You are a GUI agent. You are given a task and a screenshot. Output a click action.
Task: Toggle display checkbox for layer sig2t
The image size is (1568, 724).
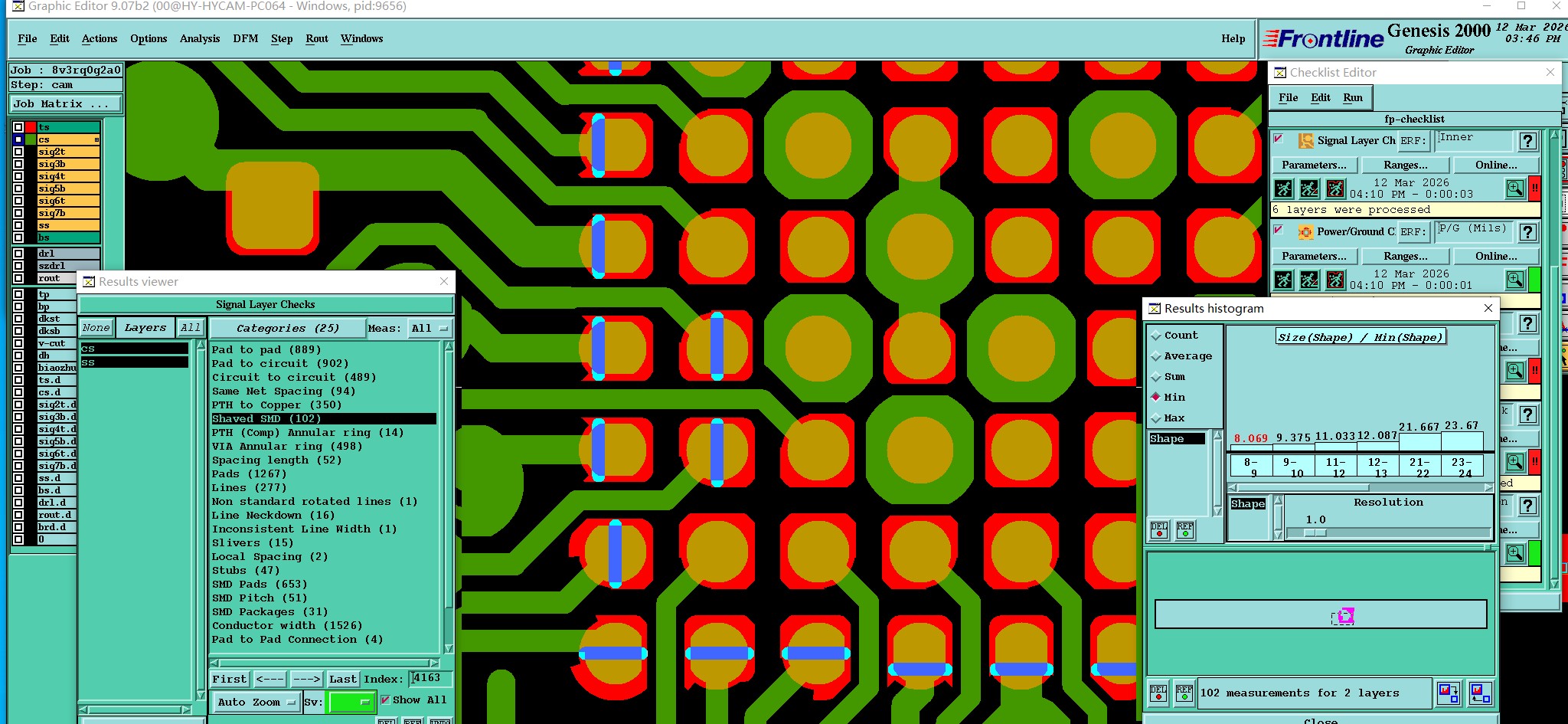tap(18, 152)
